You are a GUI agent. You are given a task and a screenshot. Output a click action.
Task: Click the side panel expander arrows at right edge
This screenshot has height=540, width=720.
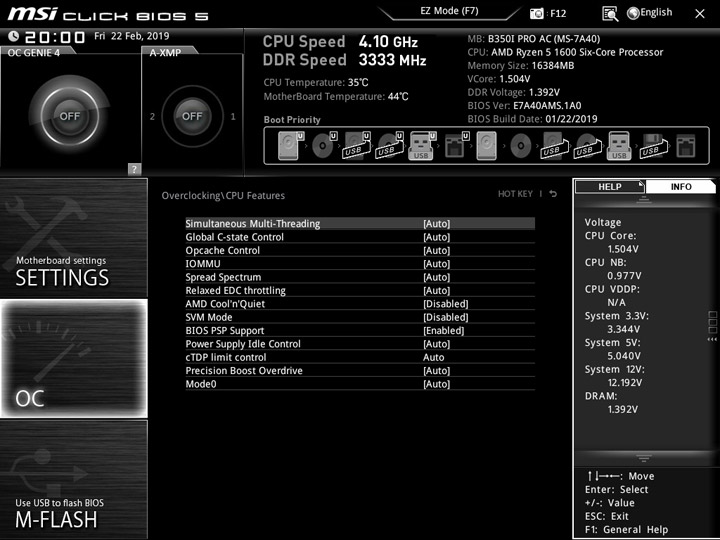pos(712,339)
